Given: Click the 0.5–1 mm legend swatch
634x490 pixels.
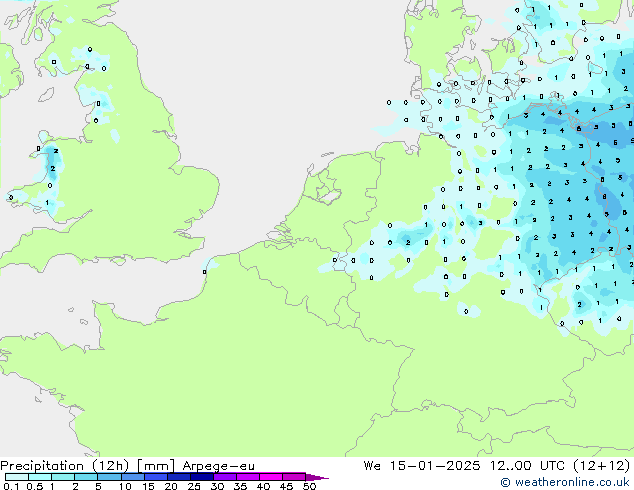Looking at the screenshot, I should [x=40, y=477].
